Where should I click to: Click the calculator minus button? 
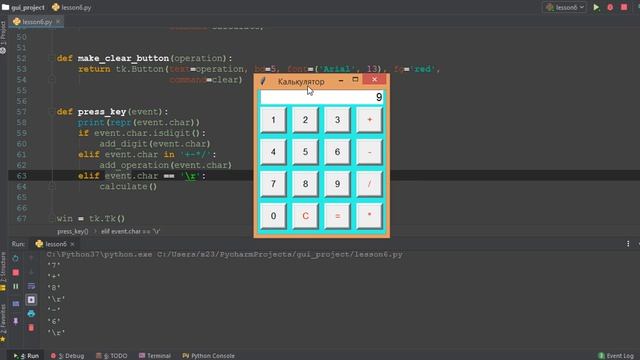[x=369, y=152]
